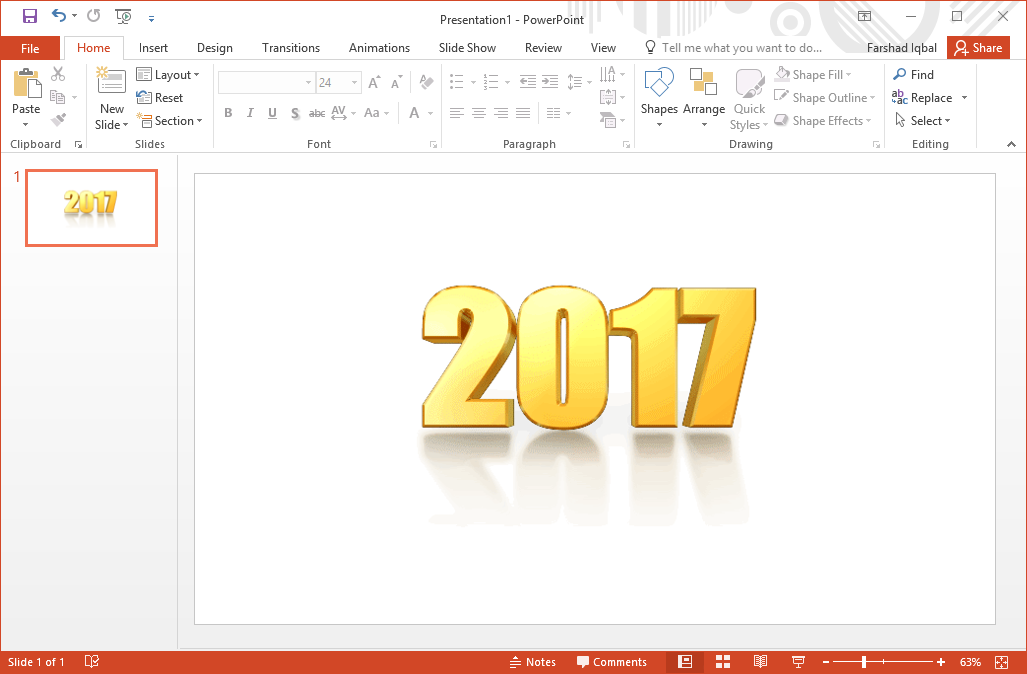Screen dimensions: 1027x674
Task: Click Find in Editing group
Action: click(x=913, y=75)
